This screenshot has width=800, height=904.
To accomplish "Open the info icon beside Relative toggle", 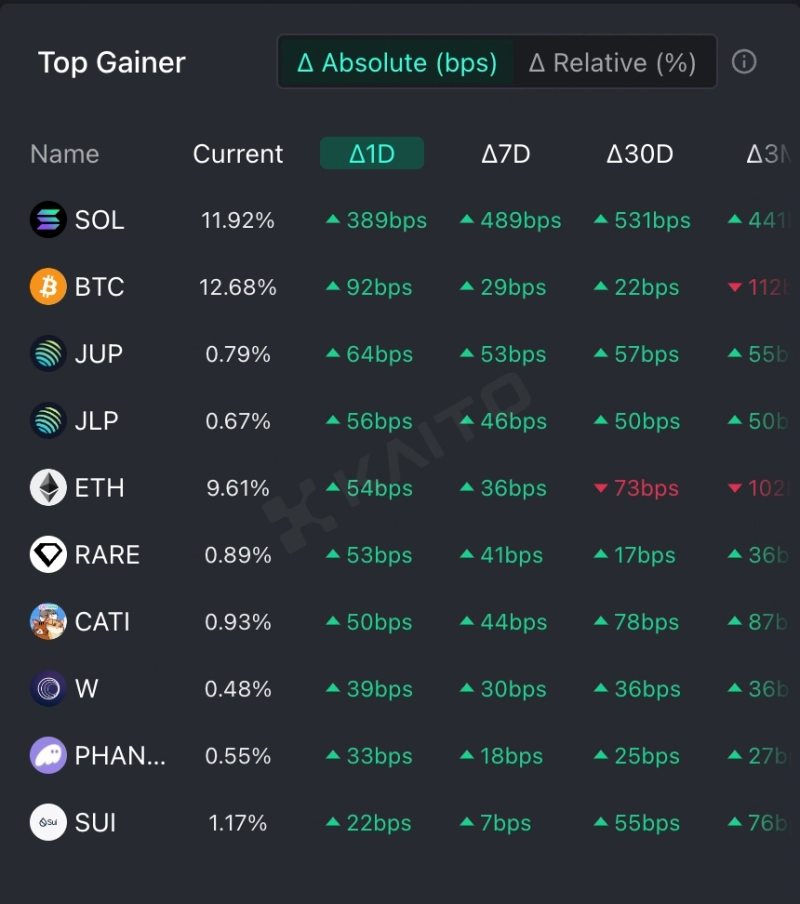I will click(x=744, y=62).
